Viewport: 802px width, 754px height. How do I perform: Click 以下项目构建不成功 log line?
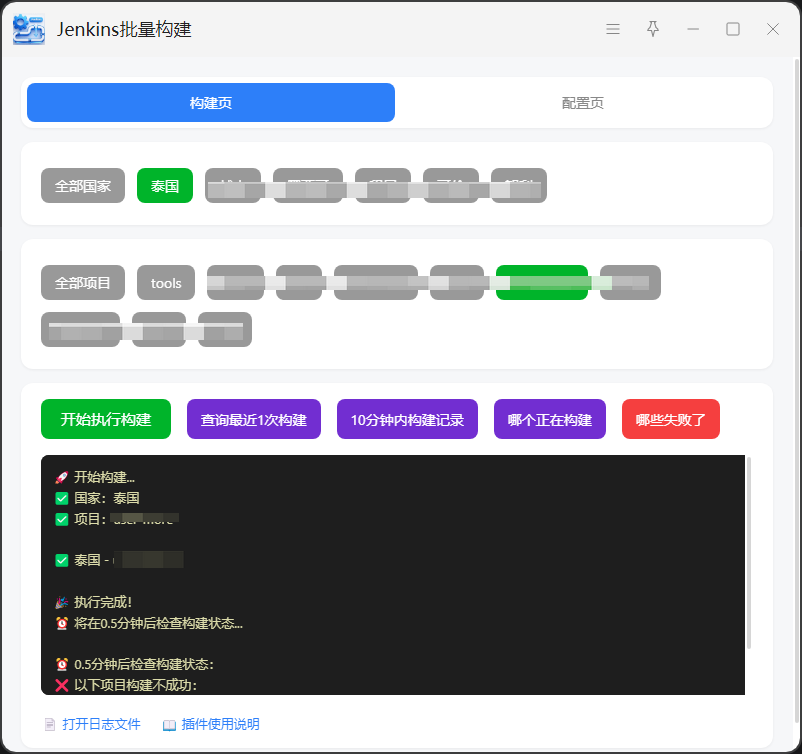(126, 685)
